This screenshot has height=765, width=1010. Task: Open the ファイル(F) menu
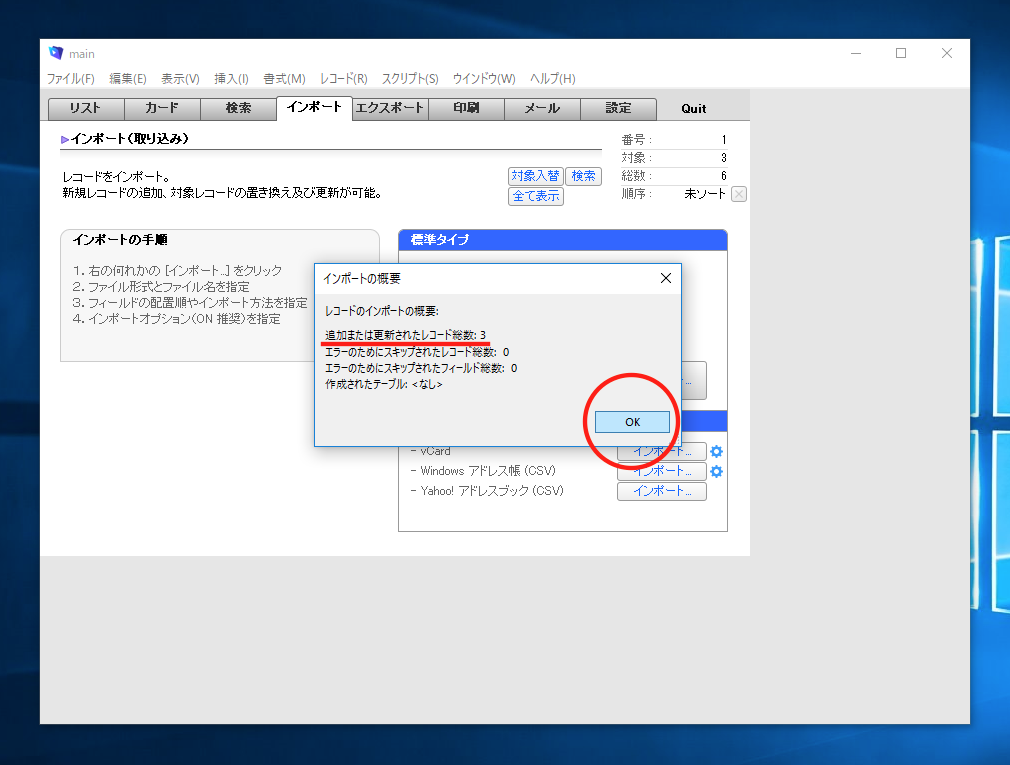coord(70,79)
